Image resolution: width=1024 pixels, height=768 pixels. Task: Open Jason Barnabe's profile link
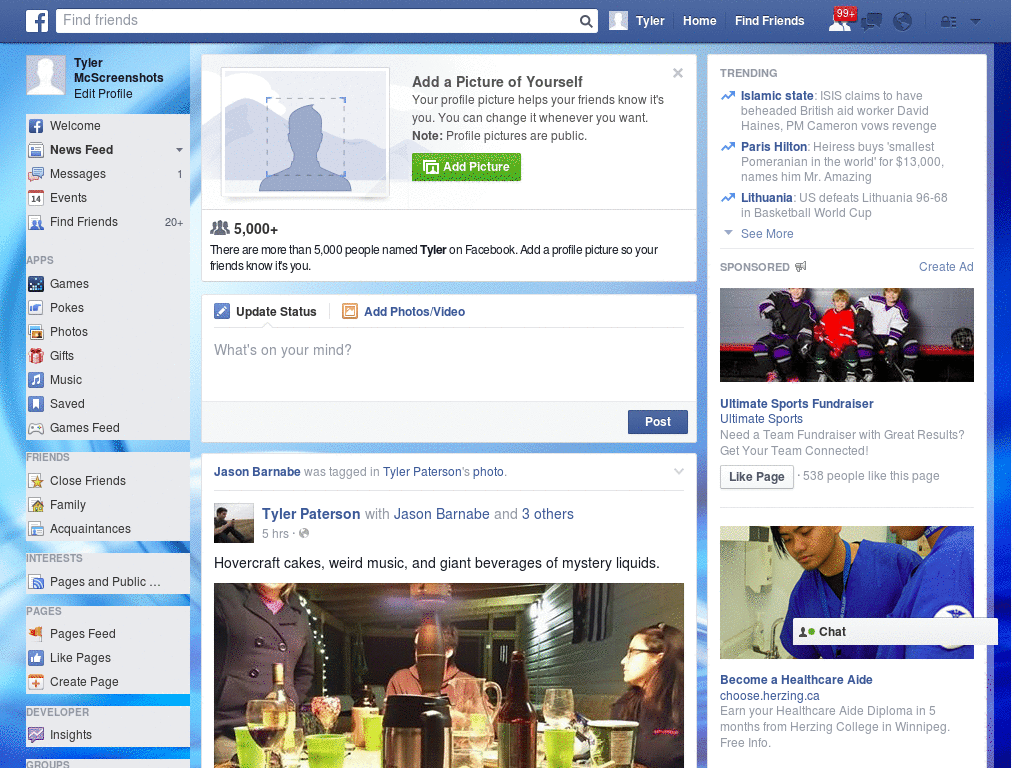257,472
